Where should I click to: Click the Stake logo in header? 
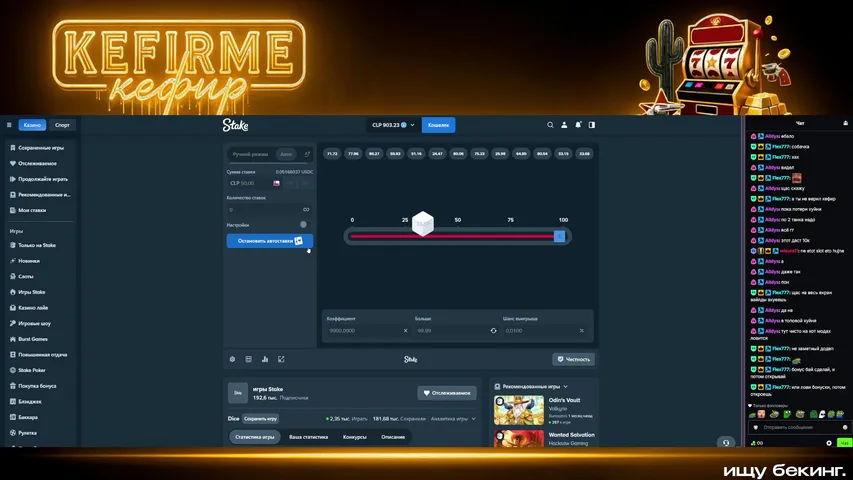(x=235, y=125)
